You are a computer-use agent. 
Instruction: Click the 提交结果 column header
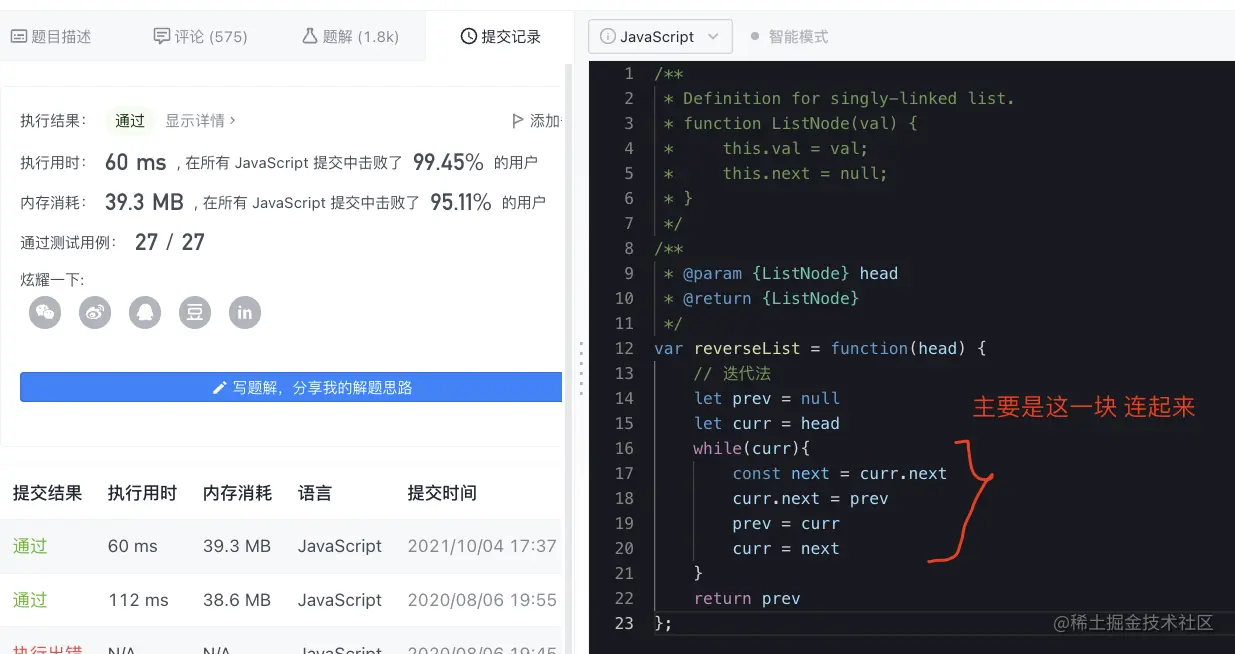(47, 493)
